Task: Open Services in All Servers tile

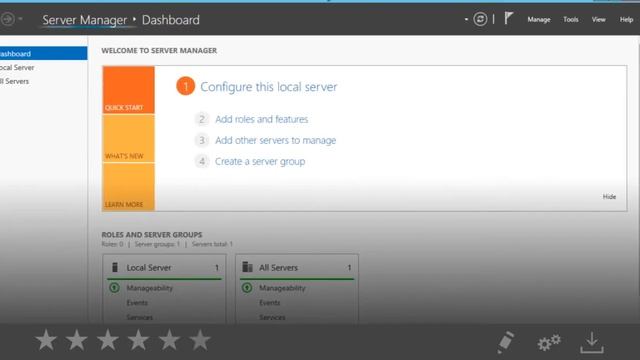Action: [272, 317]
